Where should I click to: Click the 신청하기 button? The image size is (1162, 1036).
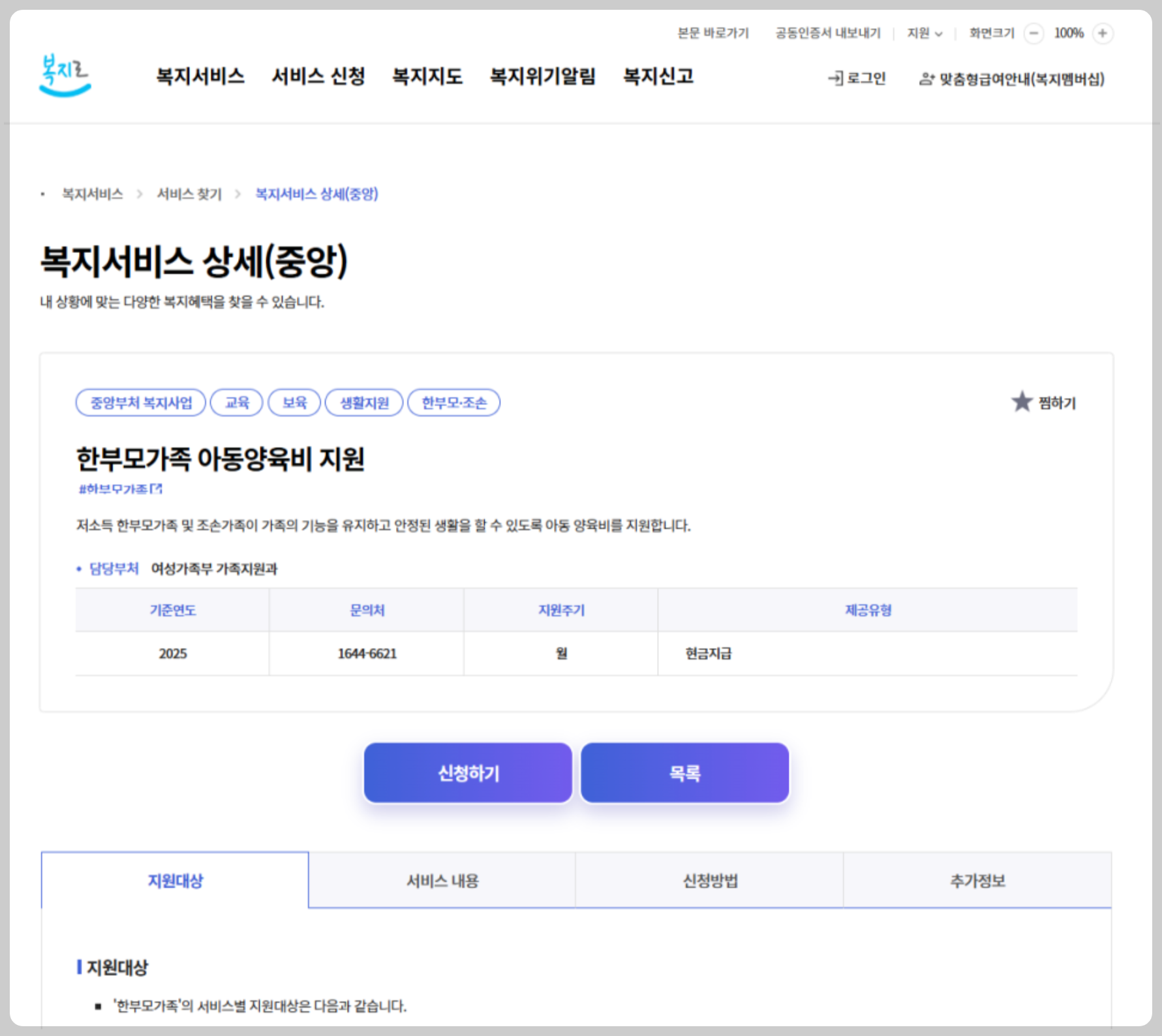468,772
